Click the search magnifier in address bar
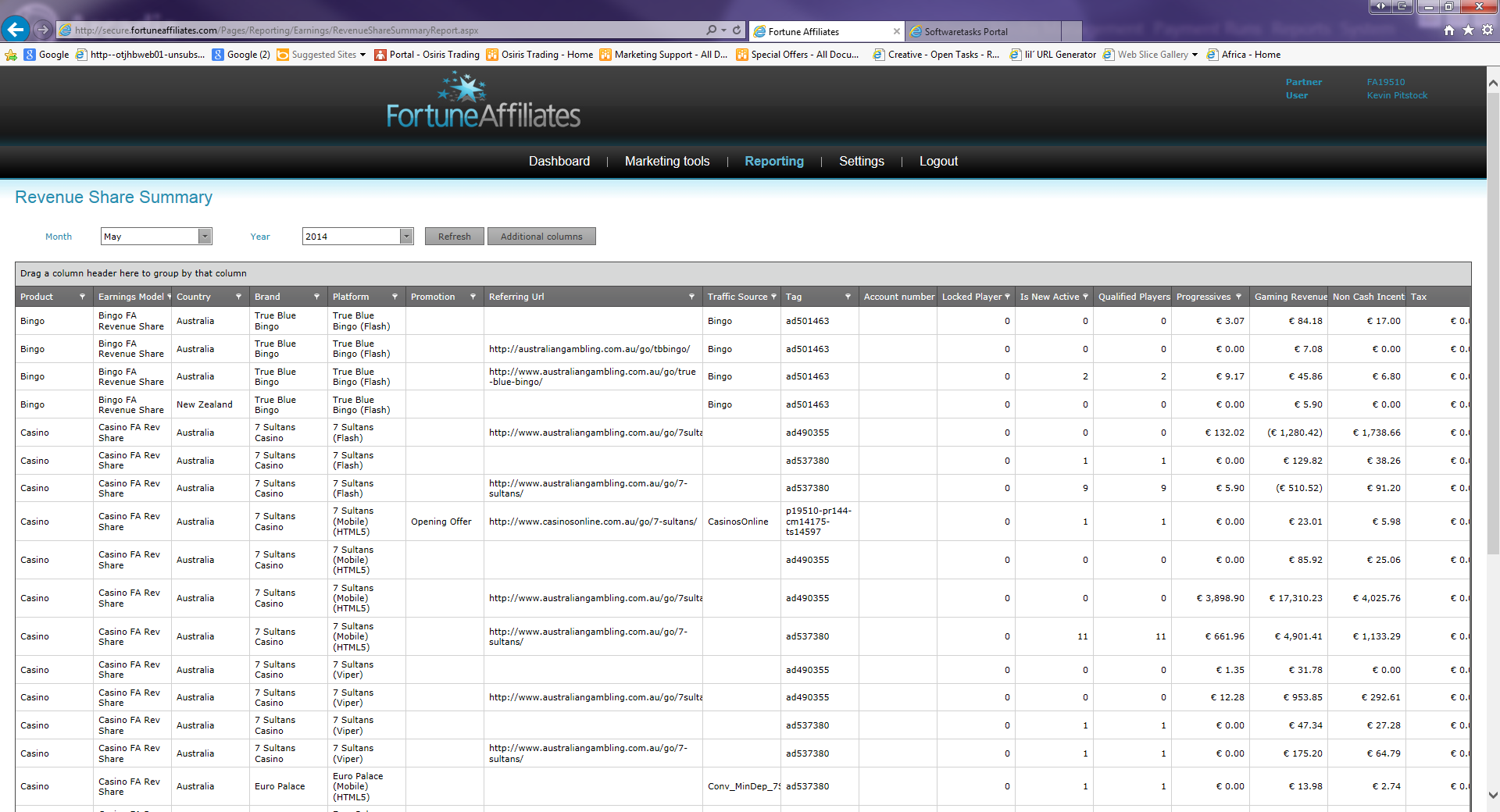Image resolution: width=1500 pixels, height=812 pixels. click(x=711, y=30)
